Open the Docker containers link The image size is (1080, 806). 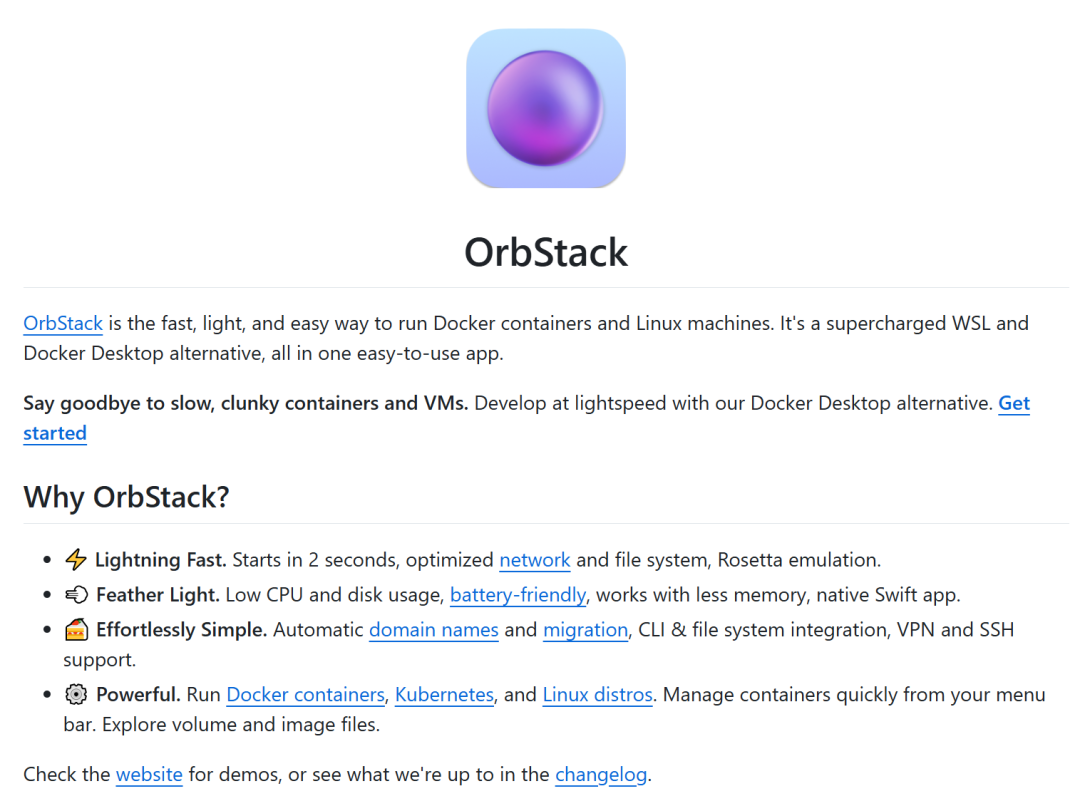(x=306, y=694)
